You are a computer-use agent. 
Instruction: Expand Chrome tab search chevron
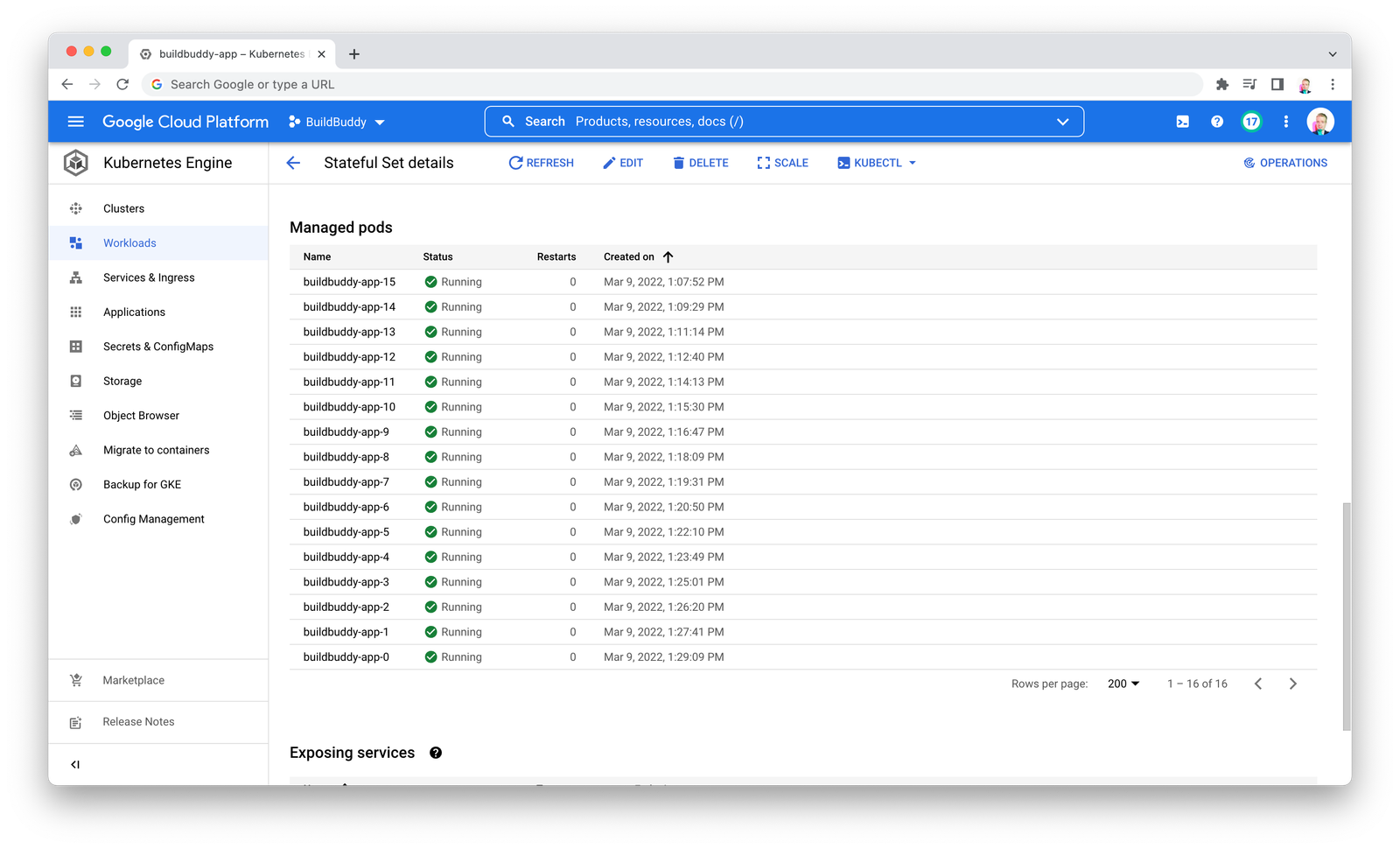(x=1333, y=54)
